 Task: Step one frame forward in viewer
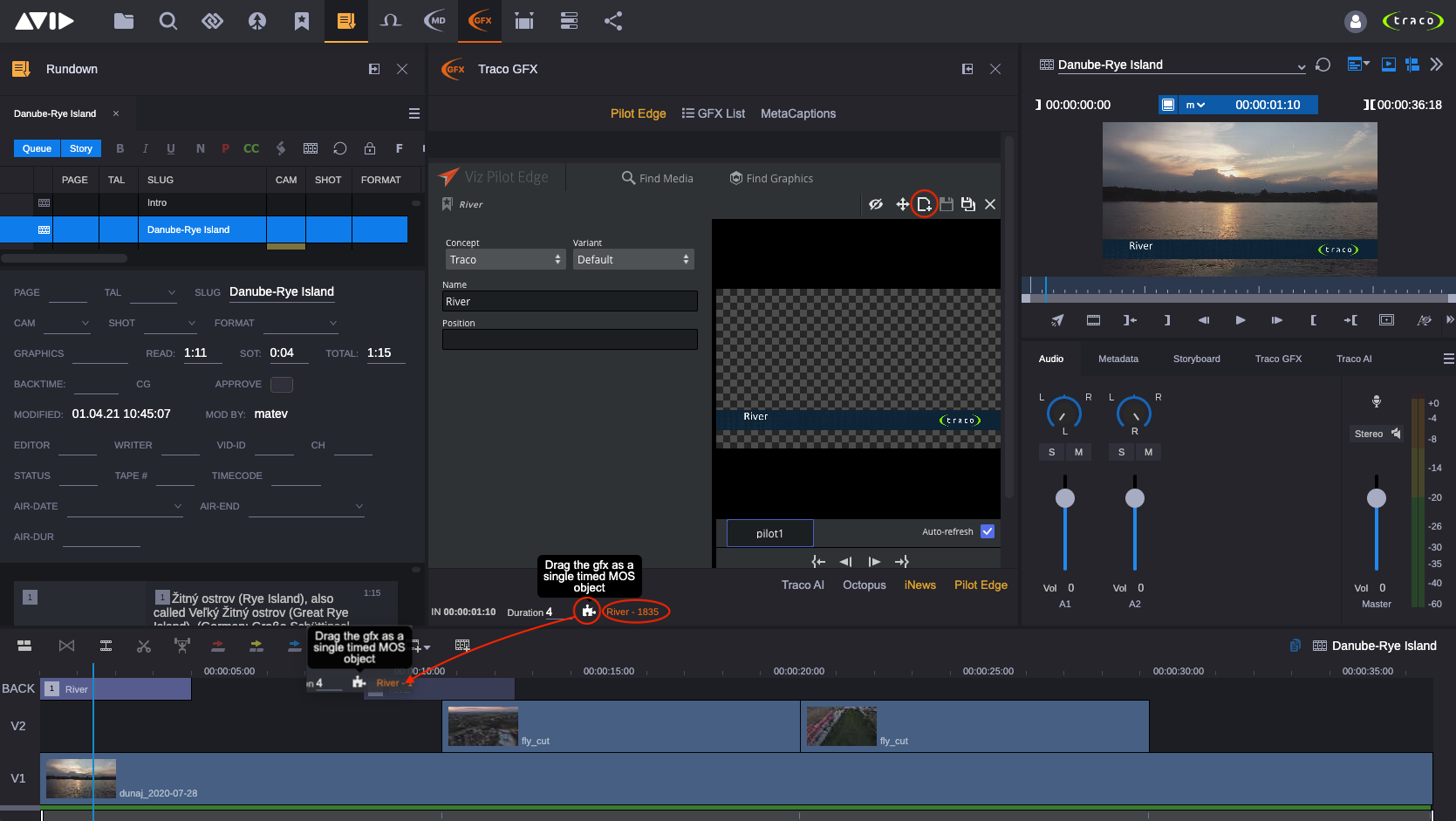click(1276, 320)
